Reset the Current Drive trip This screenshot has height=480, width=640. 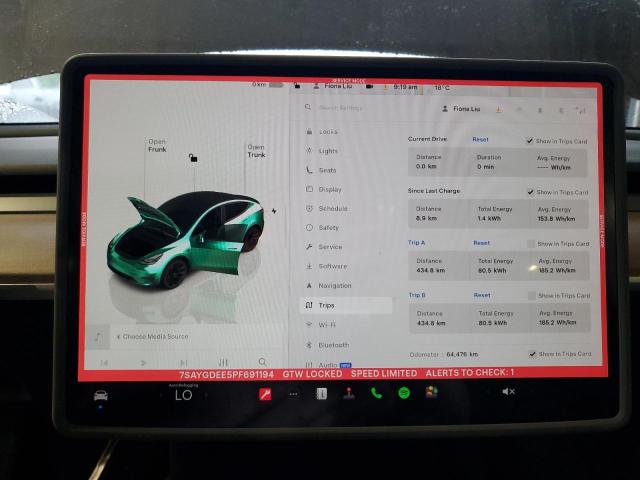pos(480,140)
